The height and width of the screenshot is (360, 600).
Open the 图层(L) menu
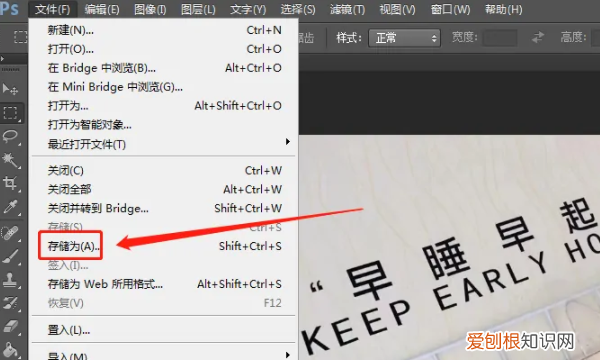[198, 9]
